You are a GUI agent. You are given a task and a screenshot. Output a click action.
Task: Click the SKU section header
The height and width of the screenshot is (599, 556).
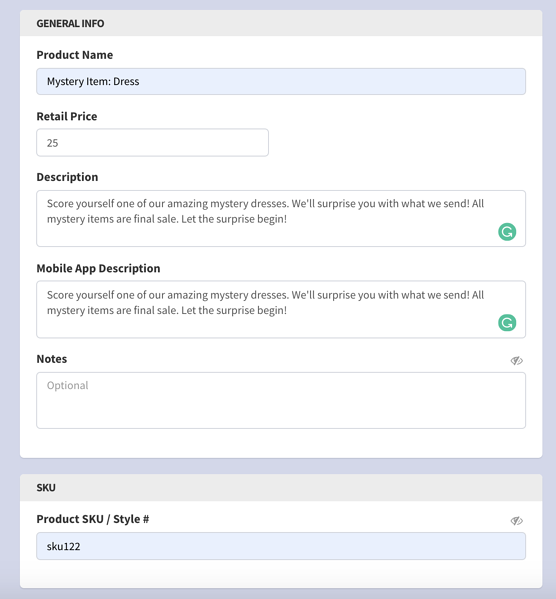281,487
